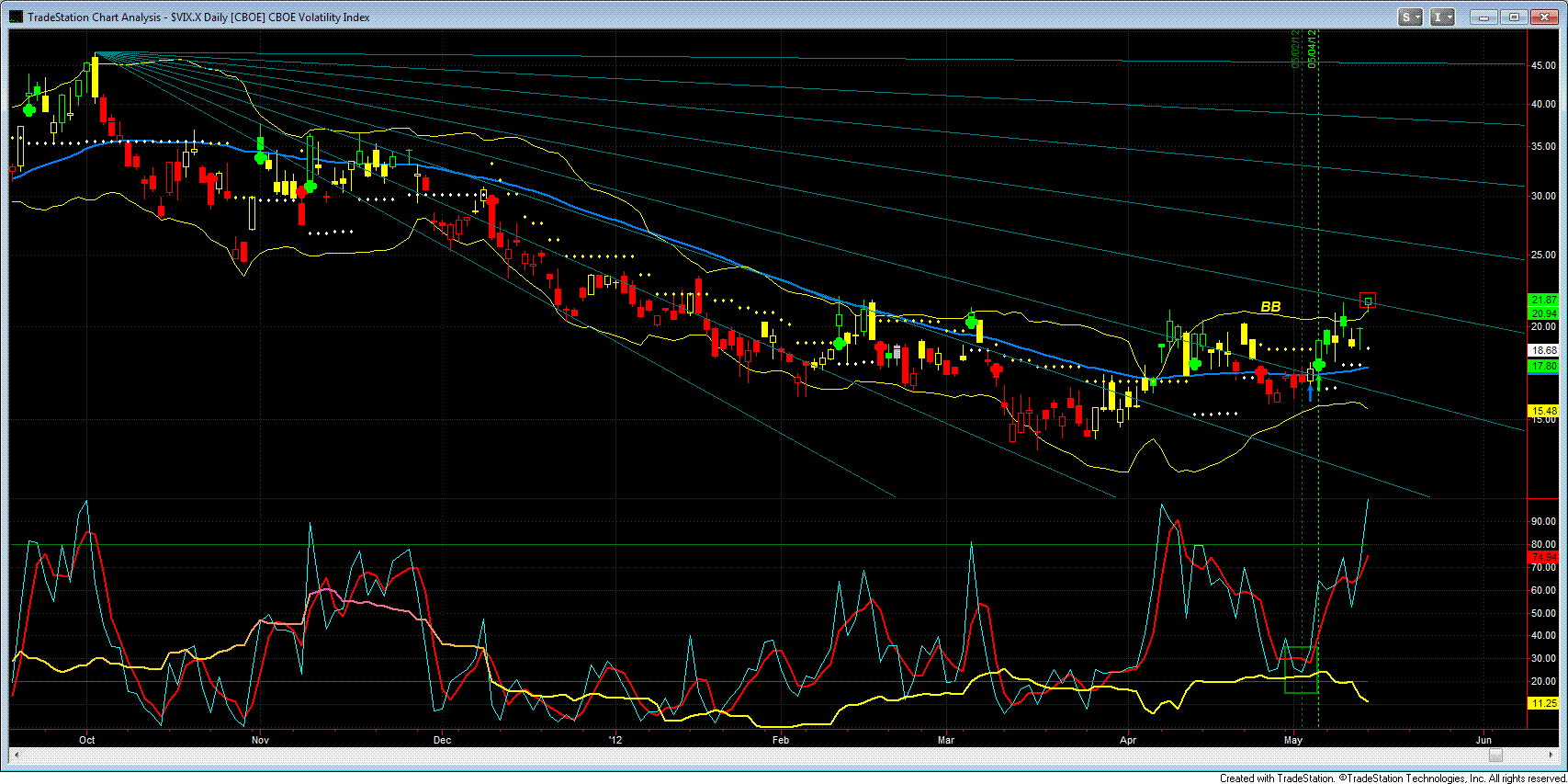The width and height of the screenshot is (1568, 784).
Task: Click the yellow 11.25 indicator value label
Action: (x=1544, y=703)
